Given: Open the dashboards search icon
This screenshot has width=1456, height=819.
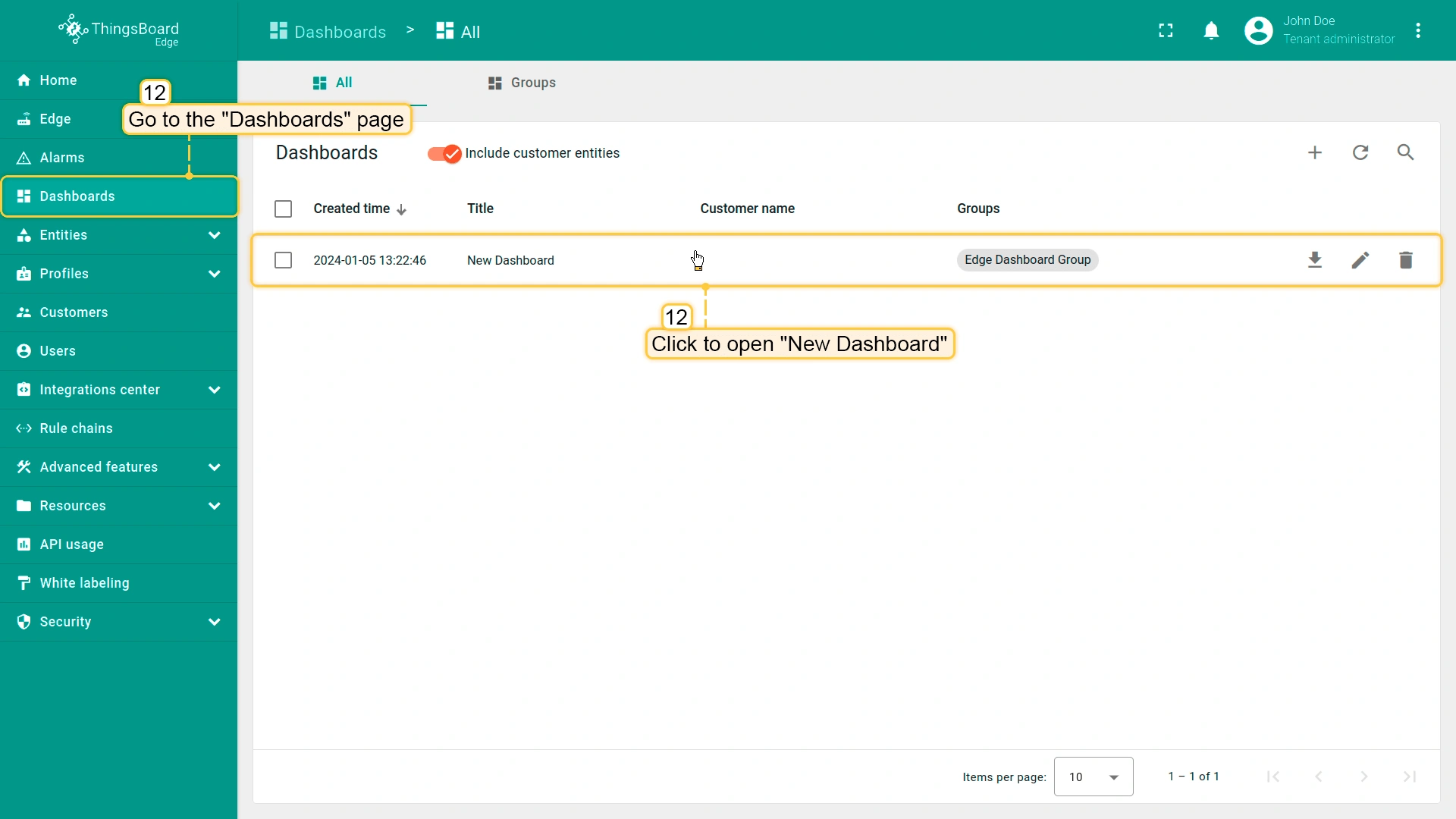Looking at the screenshot, I should click(1405, 152).
